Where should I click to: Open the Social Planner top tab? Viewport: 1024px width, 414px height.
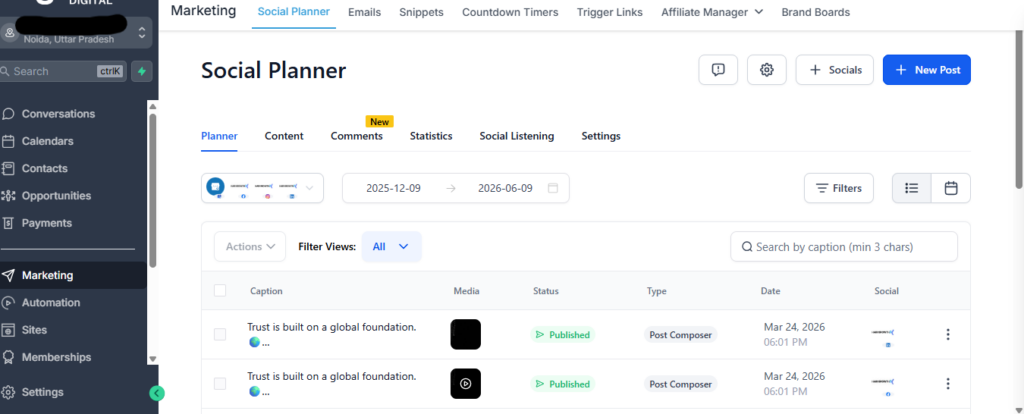294,12
